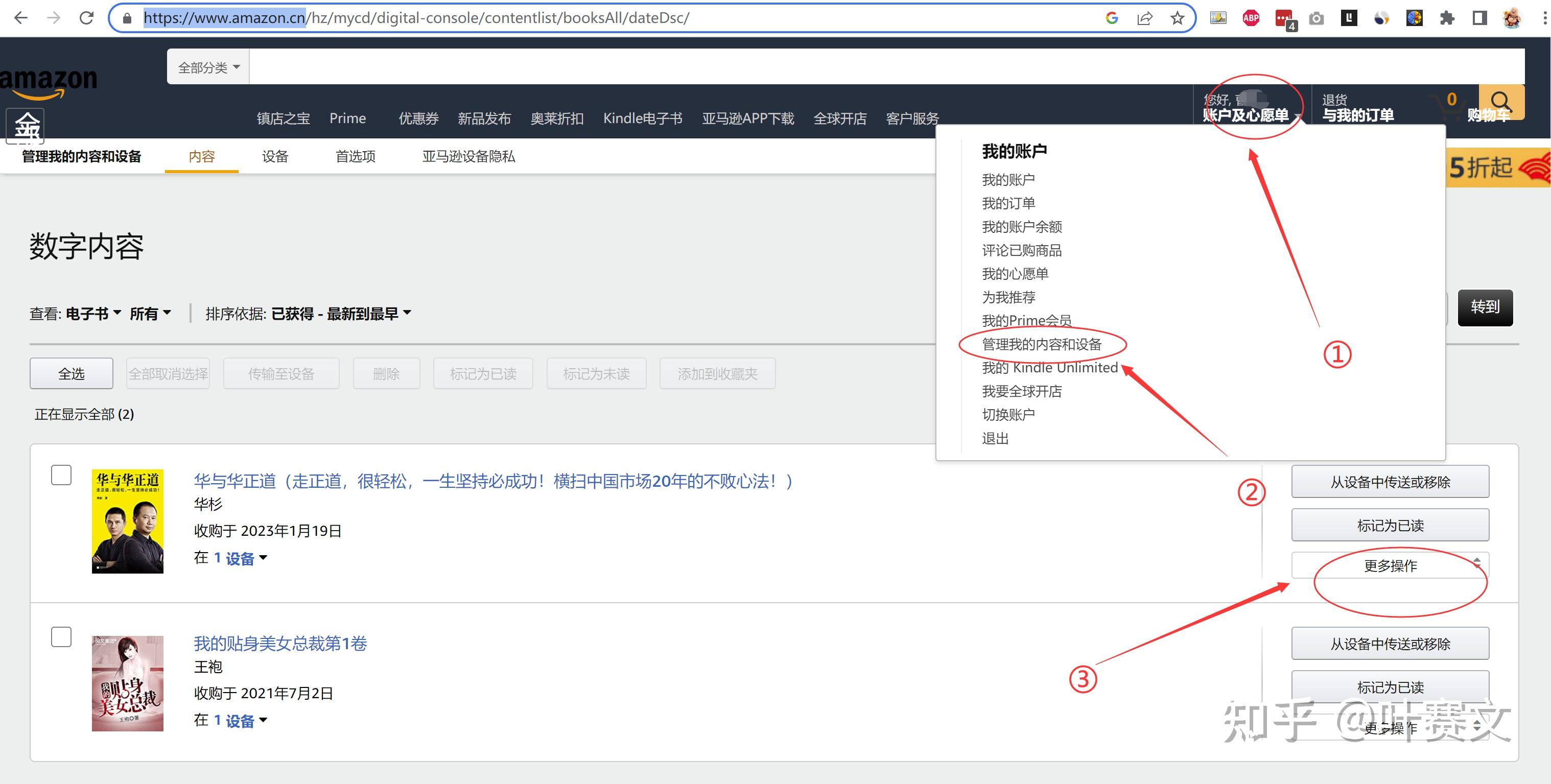Open the Extensions puzzle icon
The width and height of the screenshot is (1551, 784).
click(1447, 18)
